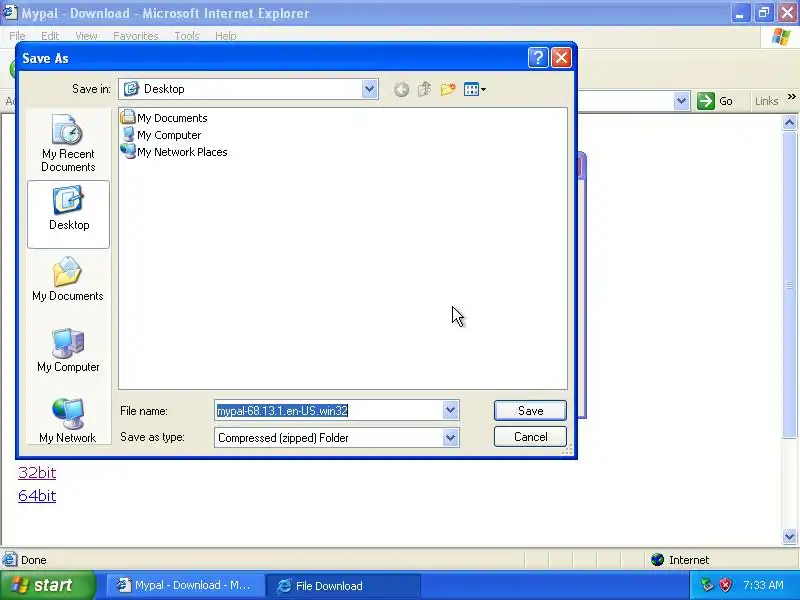This screenshot has height=600, width=800.
Task: Expand the Save in location dropdown
Action: click(x=369, y=89)
